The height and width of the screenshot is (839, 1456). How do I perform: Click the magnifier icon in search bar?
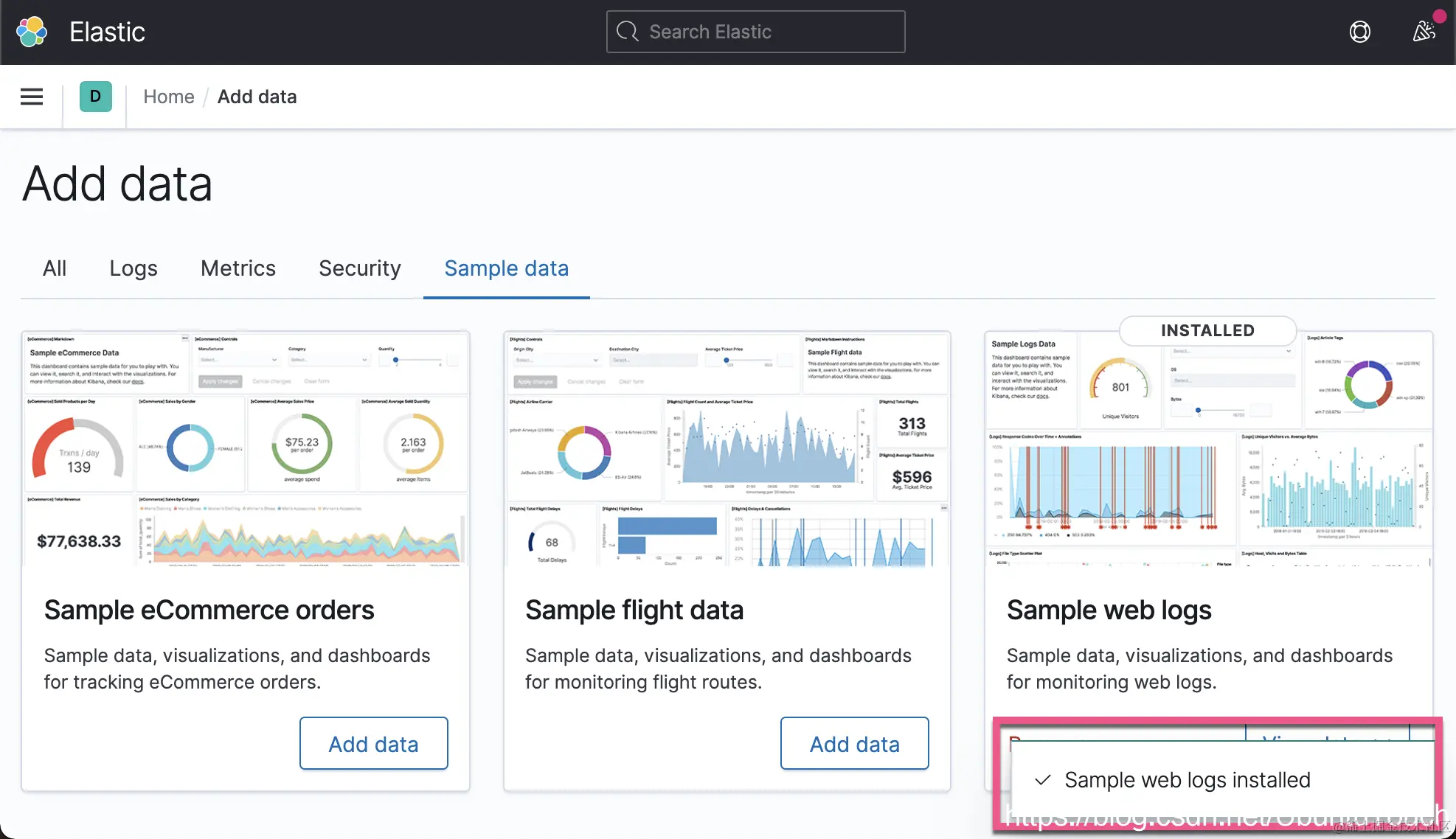(627, 32)
